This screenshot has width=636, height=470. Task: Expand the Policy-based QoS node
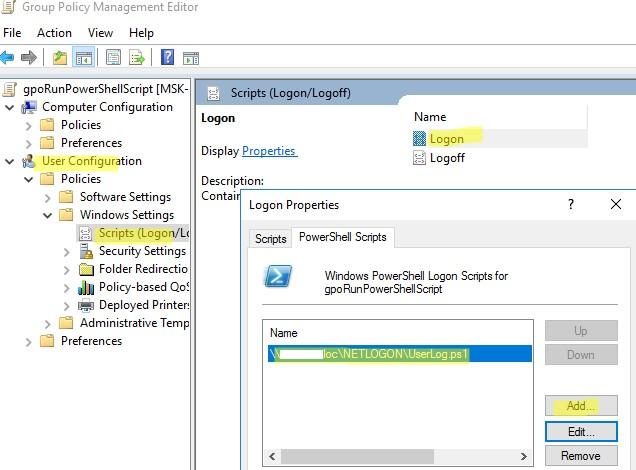tap(67, 288)
